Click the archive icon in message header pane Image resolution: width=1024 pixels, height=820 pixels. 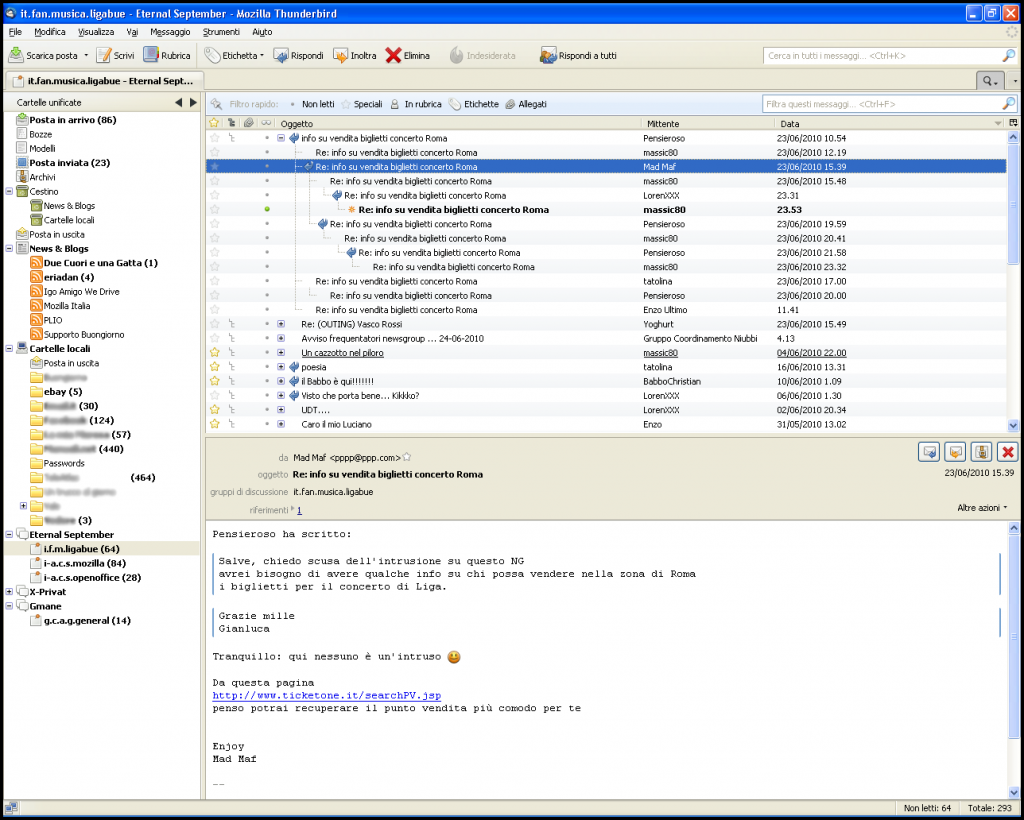[x=981, y=452]
